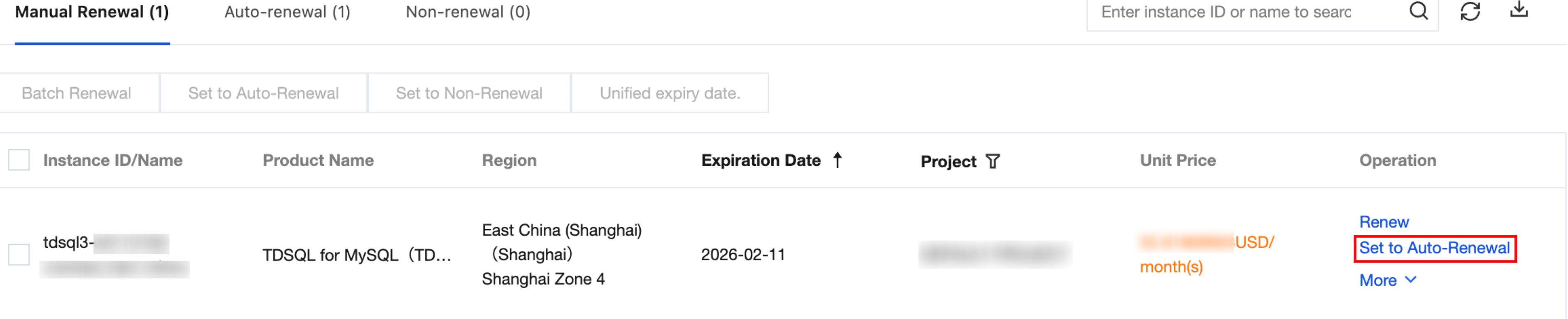This screenshot has height=319, width=1568.
Task: Click the Batch Renewal button
Action: pos(77,93)
